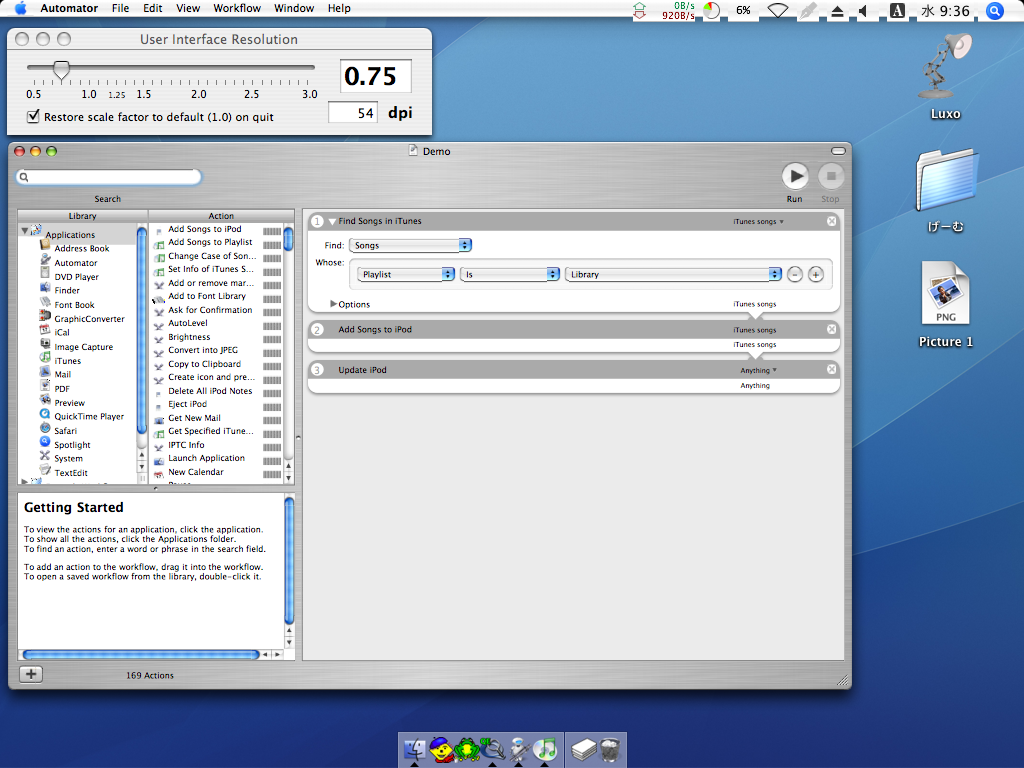Image resolution: width=1024 pixels, height=768 pixels.
Task: Open Anything input menu of Update iPod
Action: pos(758,370)
